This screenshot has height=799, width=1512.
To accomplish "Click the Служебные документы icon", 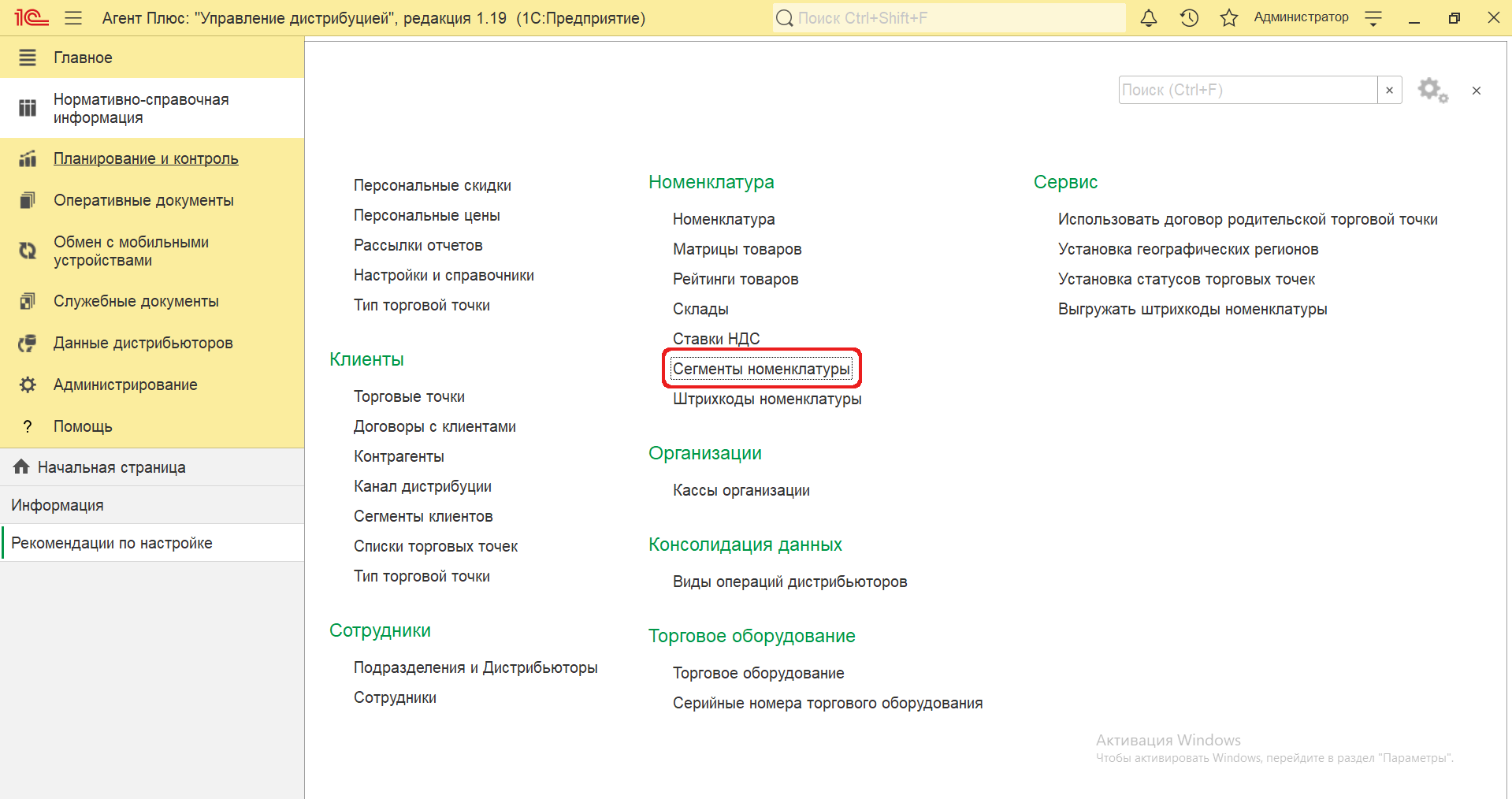I will coord(28,301).
